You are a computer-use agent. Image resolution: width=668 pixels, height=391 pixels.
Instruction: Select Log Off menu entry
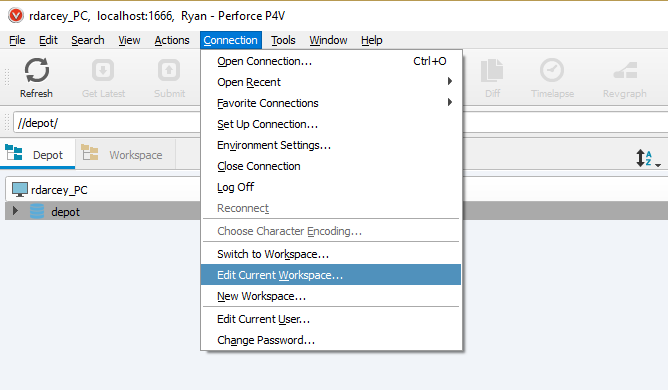click(331, 187)
